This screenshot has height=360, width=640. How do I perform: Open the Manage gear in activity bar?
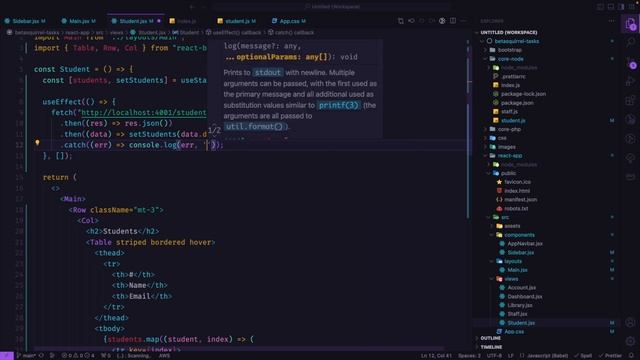click(631, 341)
